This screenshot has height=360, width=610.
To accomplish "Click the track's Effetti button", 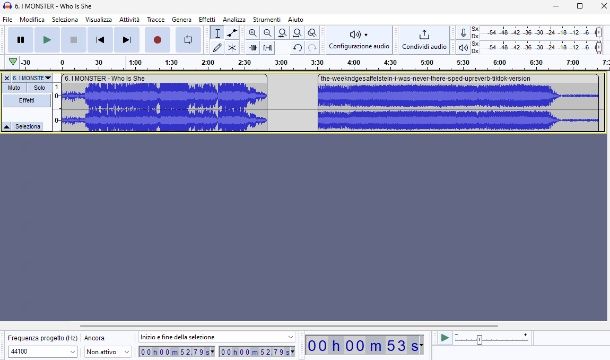I will [x=26, y=100].
